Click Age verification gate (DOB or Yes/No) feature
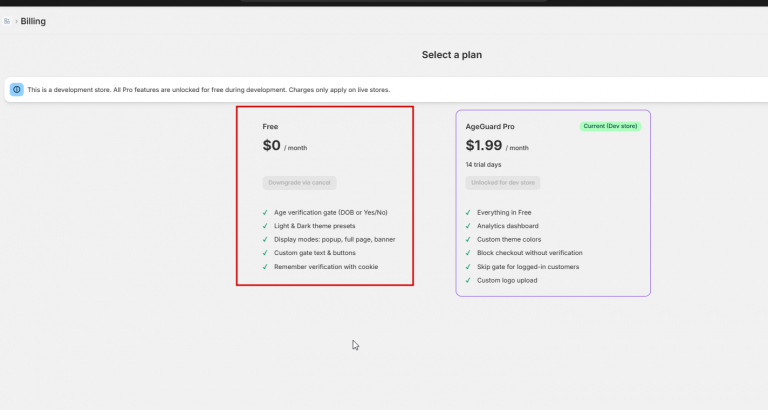The width and height of the screenshot is (768, 410). point(331,213)
